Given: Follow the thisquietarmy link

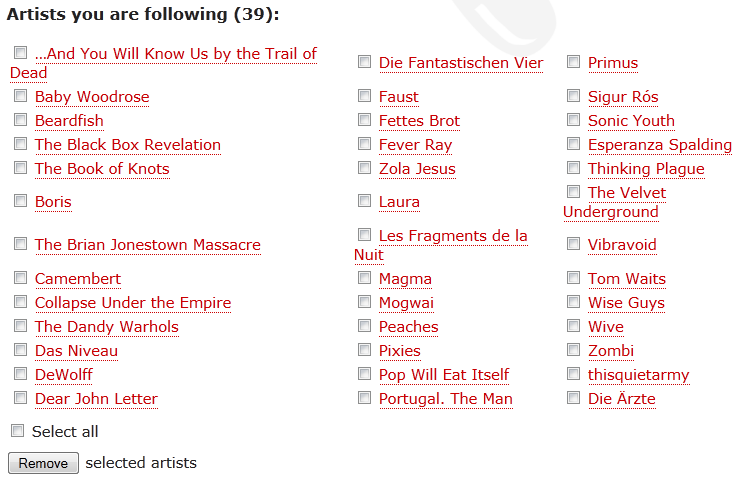Looking at the screenshot, I should pyautogui.click(x=638, y=375).
